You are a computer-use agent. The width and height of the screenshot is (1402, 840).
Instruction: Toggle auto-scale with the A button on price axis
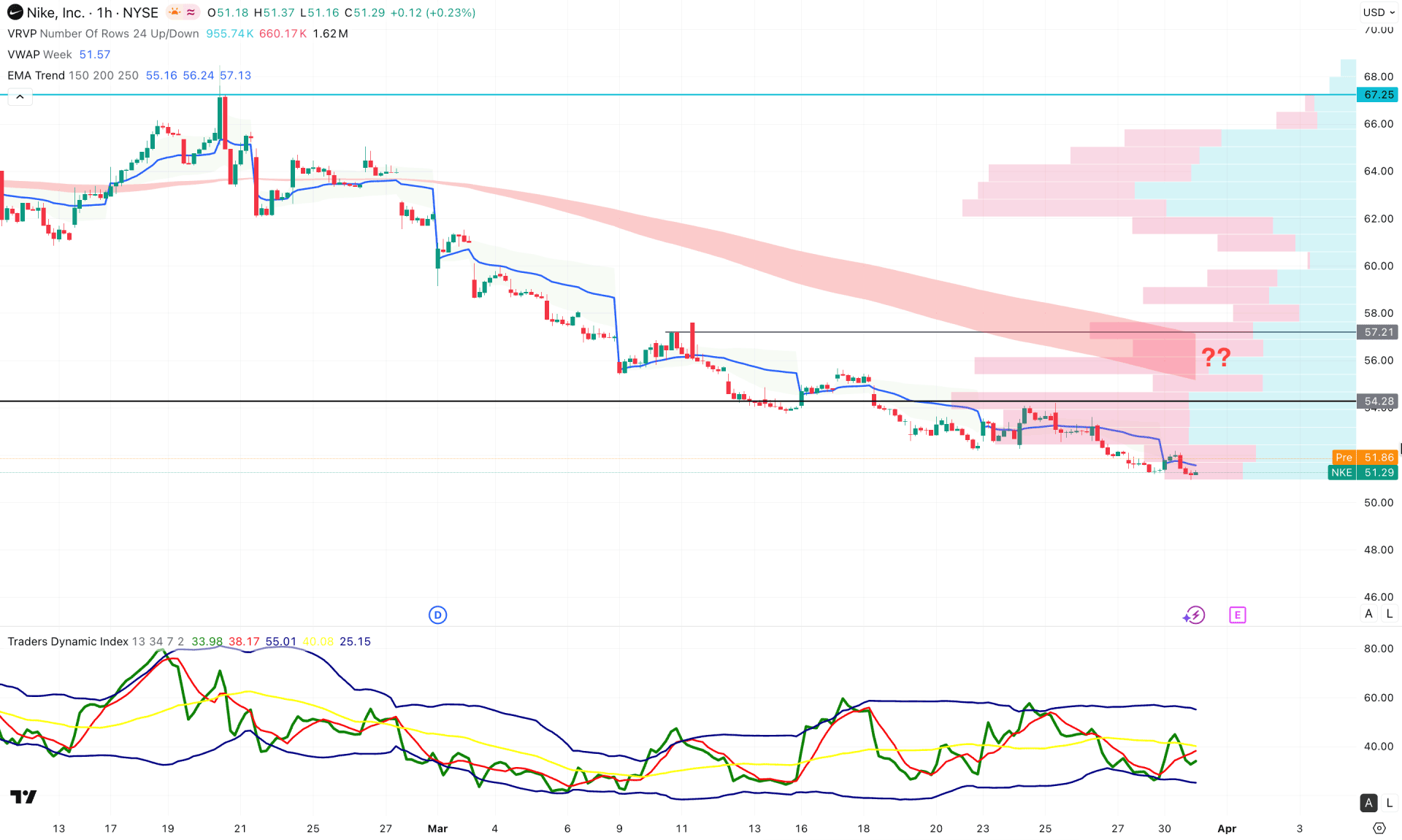click(x=1368, y=614)
